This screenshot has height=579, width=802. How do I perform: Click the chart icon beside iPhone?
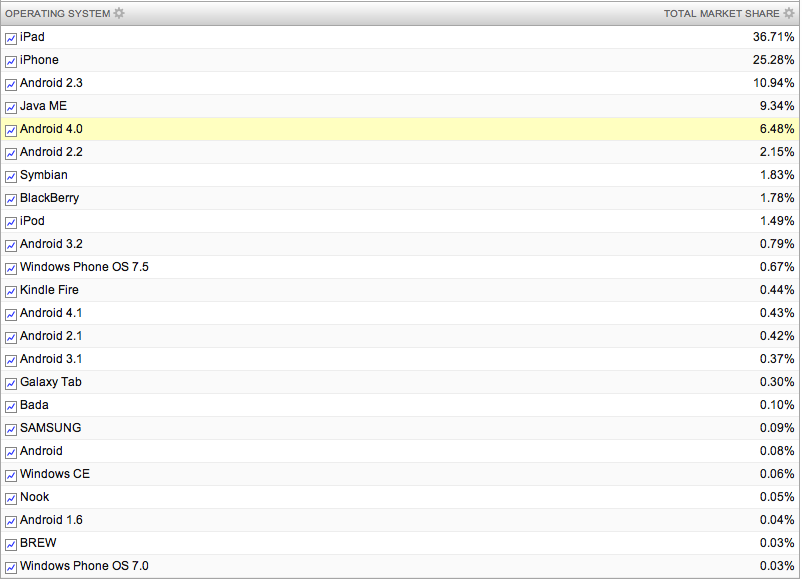pyautogui.click(x=11, y=62)
